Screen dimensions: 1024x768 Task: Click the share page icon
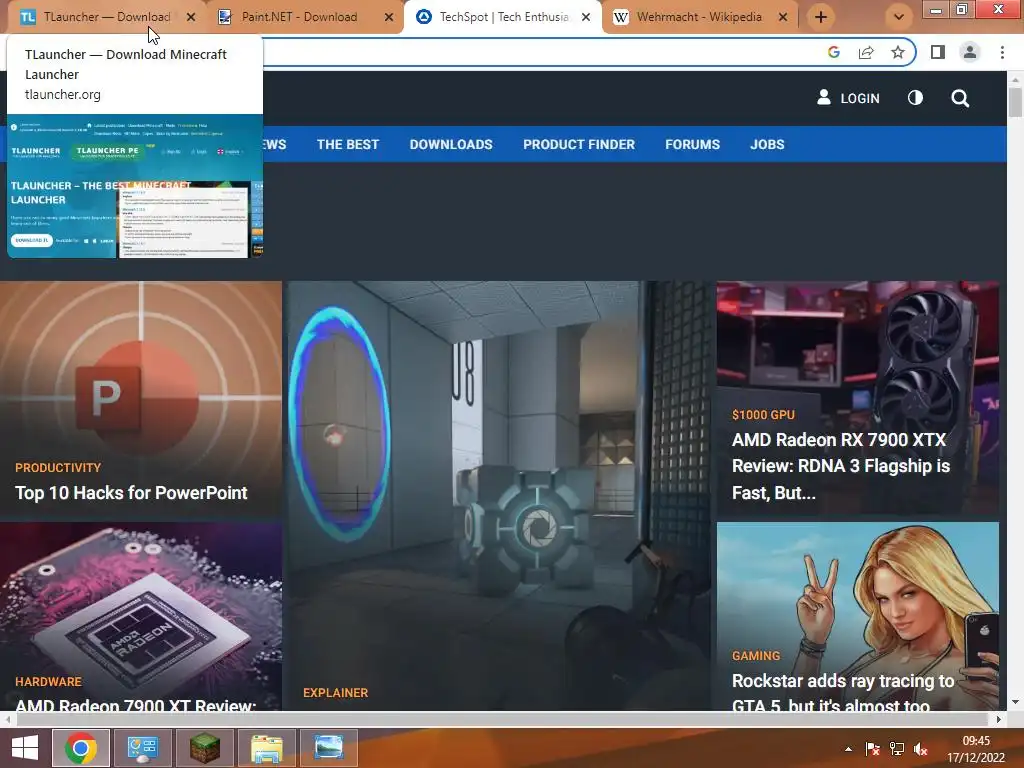866,52
